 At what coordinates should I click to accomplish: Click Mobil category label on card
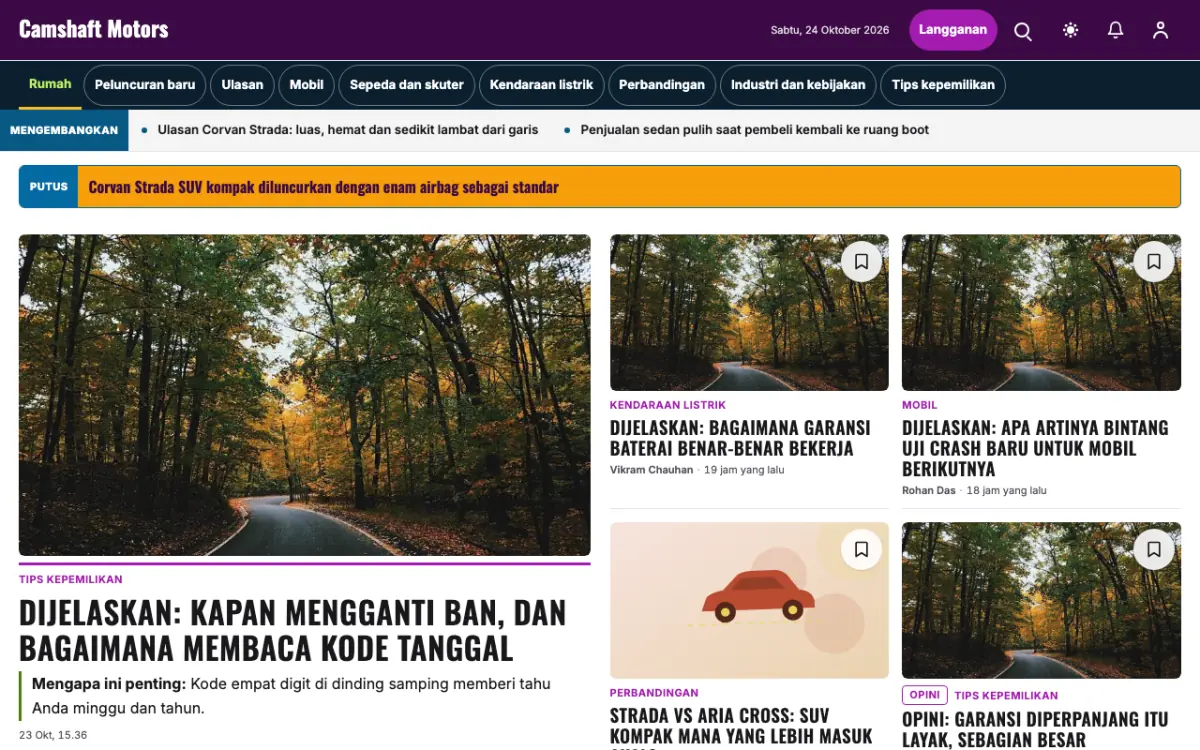pos(920,405)
